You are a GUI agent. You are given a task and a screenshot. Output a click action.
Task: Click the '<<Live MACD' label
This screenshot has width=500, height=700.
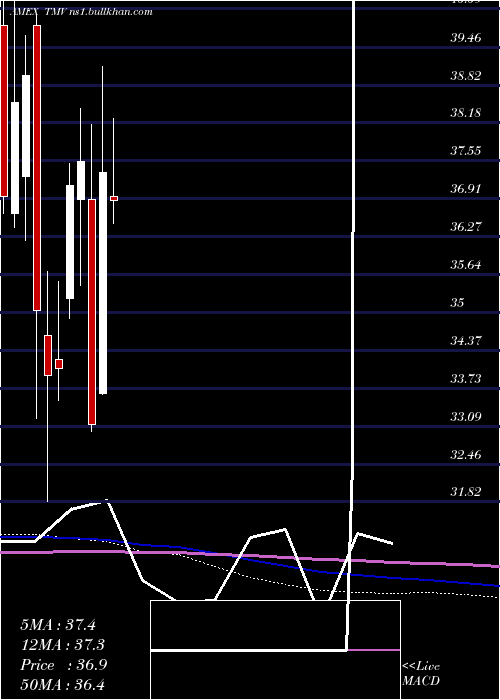coord(421,674)
